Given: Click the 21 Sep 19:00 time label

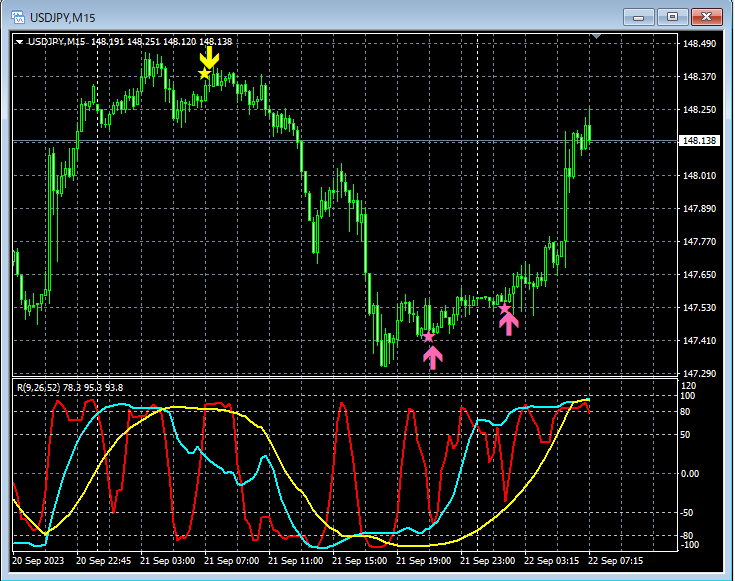Looking at the screenshot, I should point(423,561).
